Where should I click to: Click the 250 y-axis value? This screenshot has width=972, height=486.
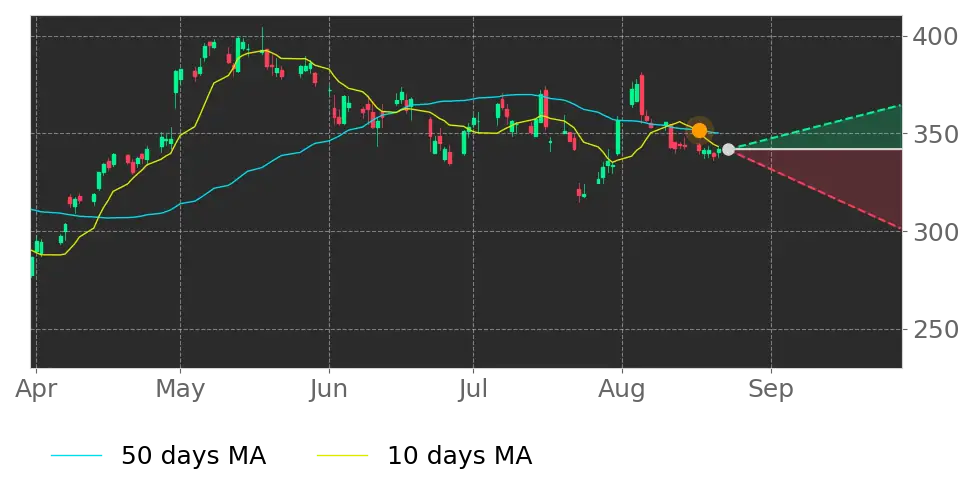pos(935,329)
